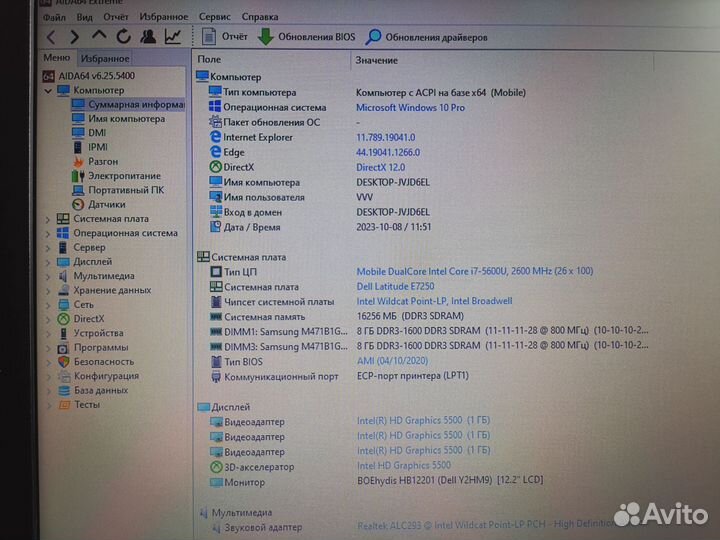Open the Отчёт menu
The image size is (720, 540).
pyautogui.click(x=116, y=17)
